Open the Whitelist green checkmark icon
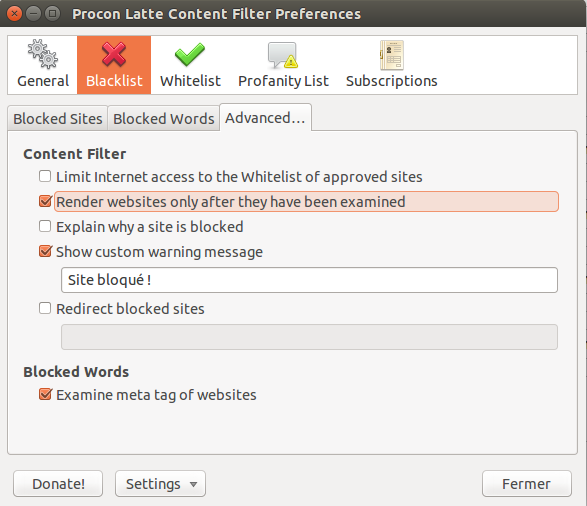The image size is (587, 506). tap(190, 55)
